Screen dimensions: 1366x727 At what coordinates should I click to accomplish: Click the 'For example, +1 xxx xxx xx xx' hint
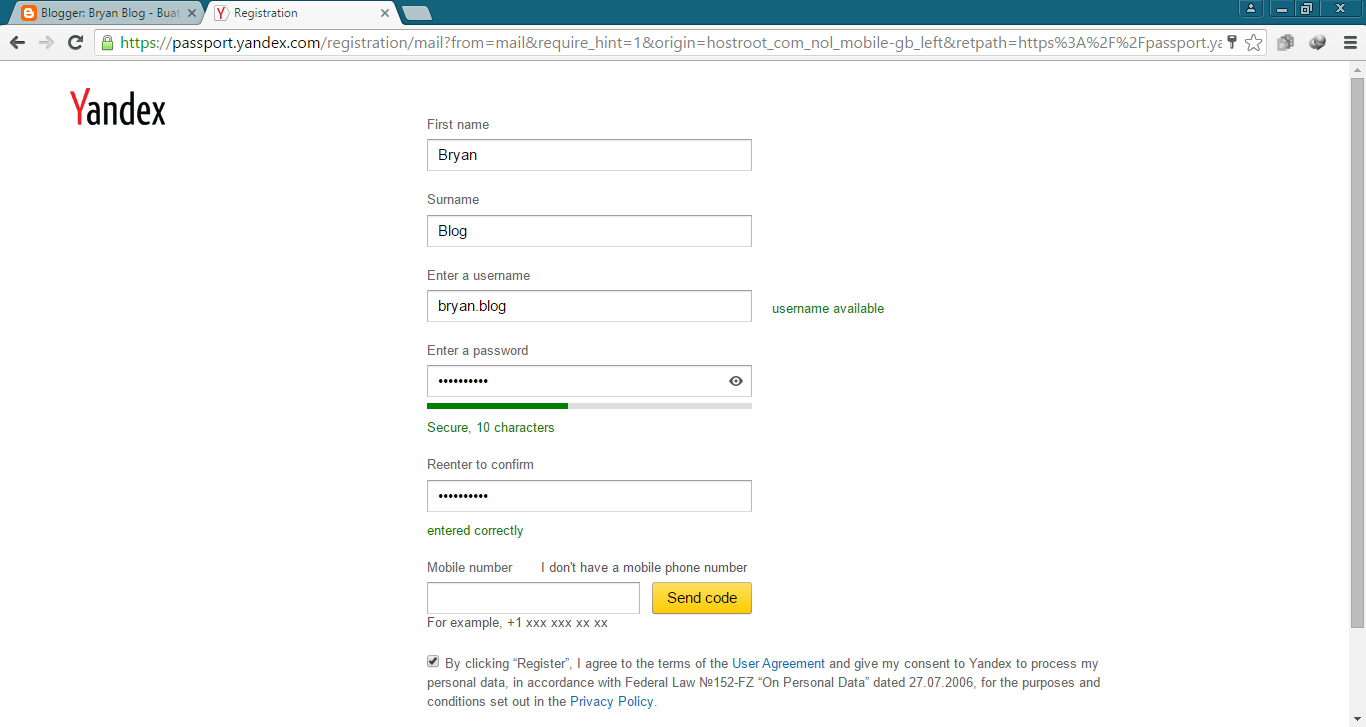click(517, 622)
